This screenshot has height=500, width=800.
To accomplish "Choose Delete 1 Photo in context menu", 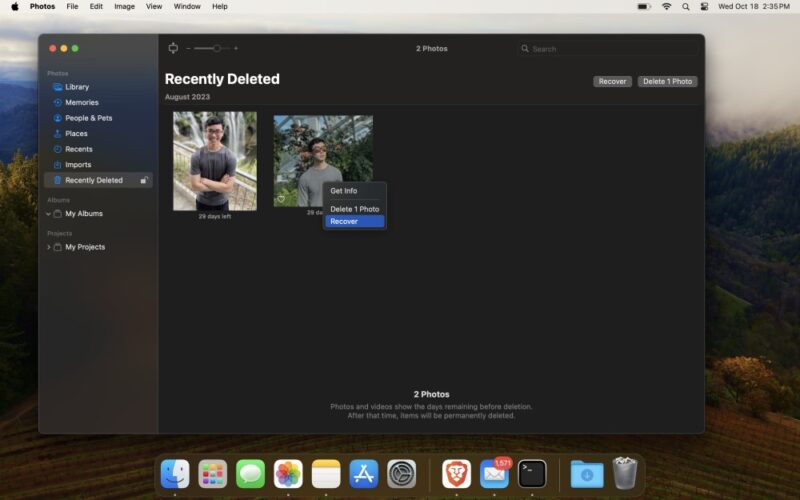I will (355, 209).
